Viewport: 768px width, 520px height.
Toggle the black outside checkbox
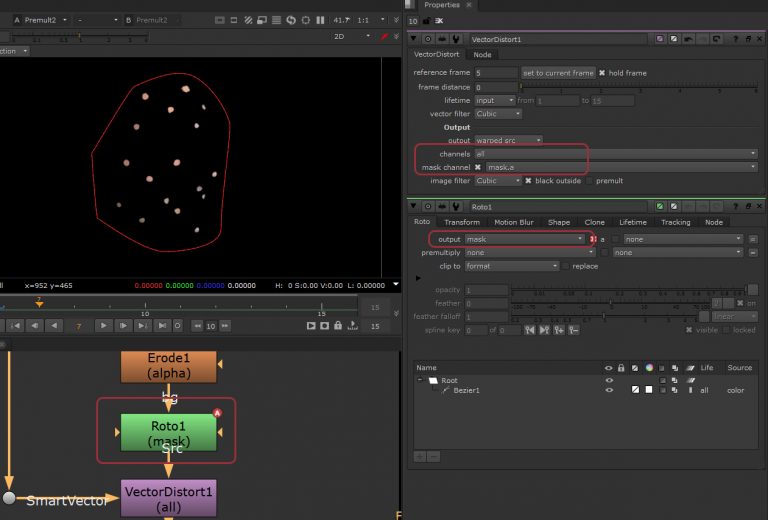[x=528, y=181]
